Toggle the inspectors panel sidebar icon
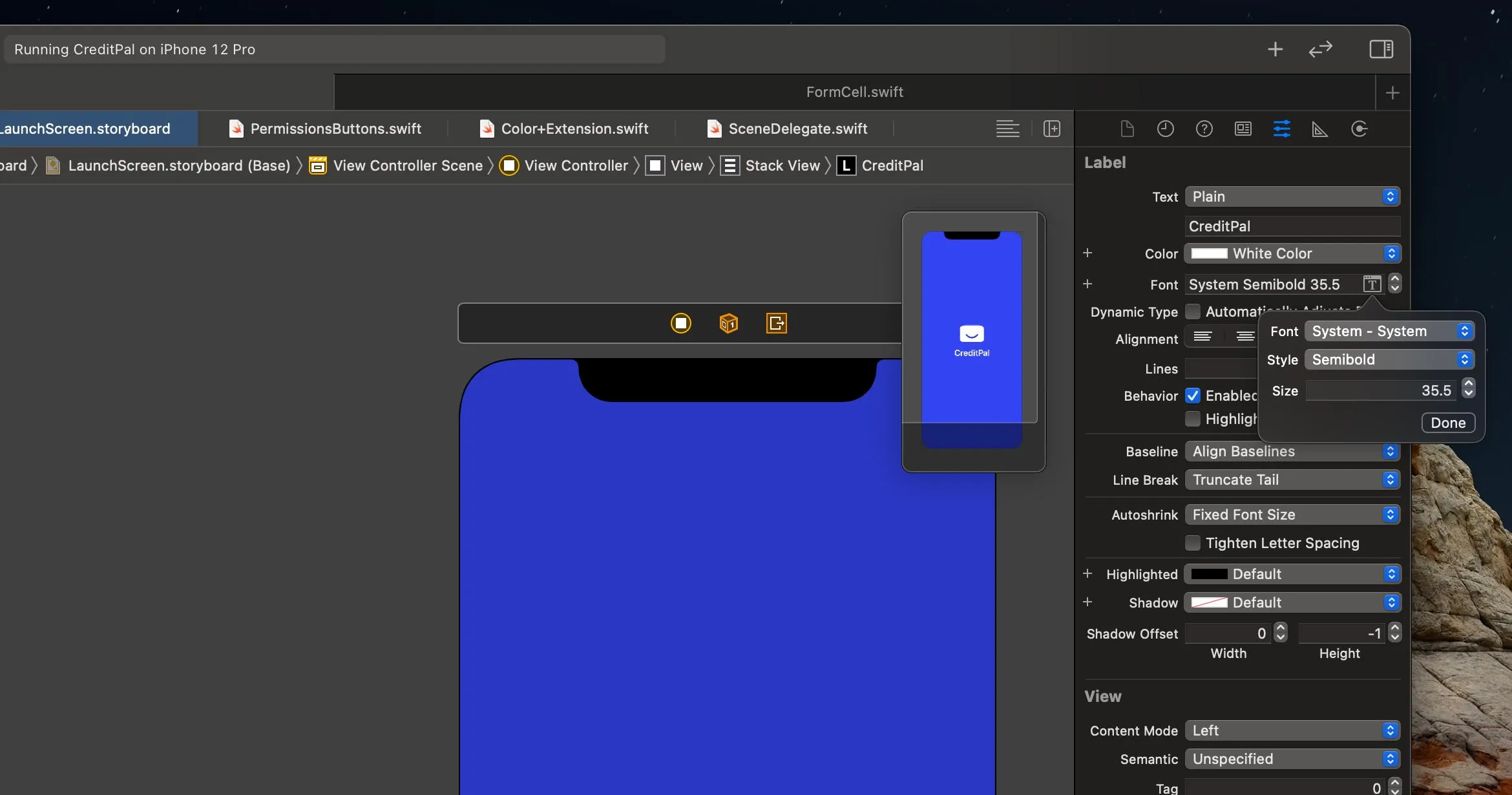Image resolution: width=1512 pixels, height=795 pixels. pyautogui.click(x=1381, y=49)
